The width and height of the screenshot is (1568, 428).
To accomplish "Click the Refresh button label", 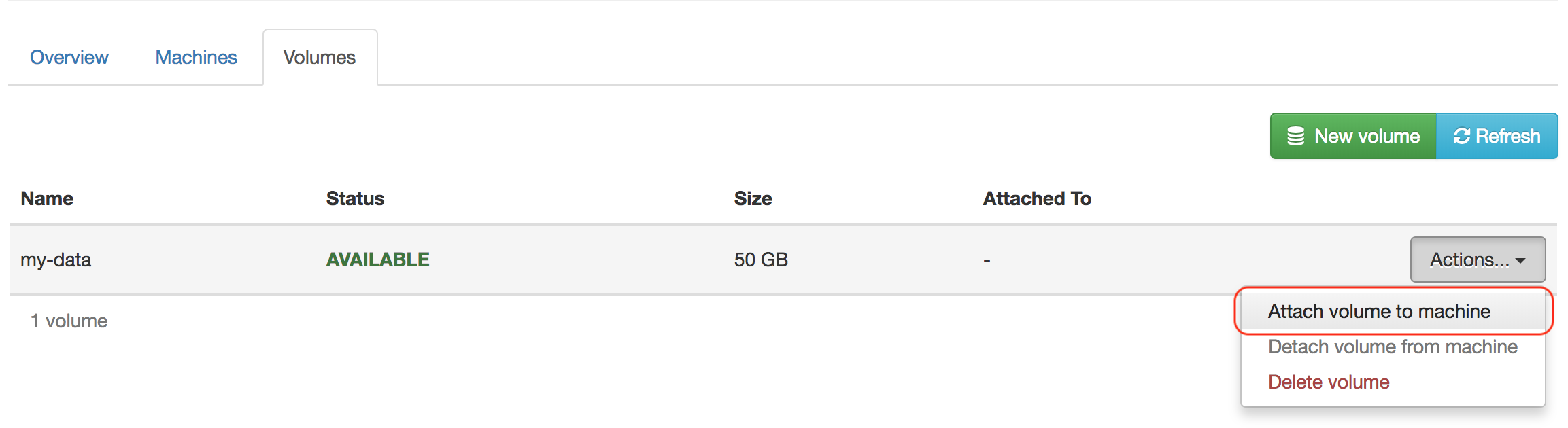I will 1507,137.
